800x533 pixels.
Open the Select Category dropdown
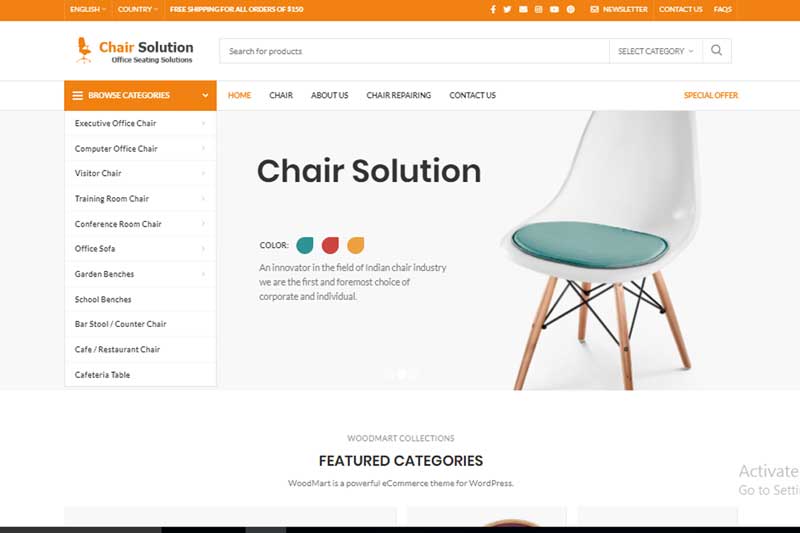pos(656,51)
